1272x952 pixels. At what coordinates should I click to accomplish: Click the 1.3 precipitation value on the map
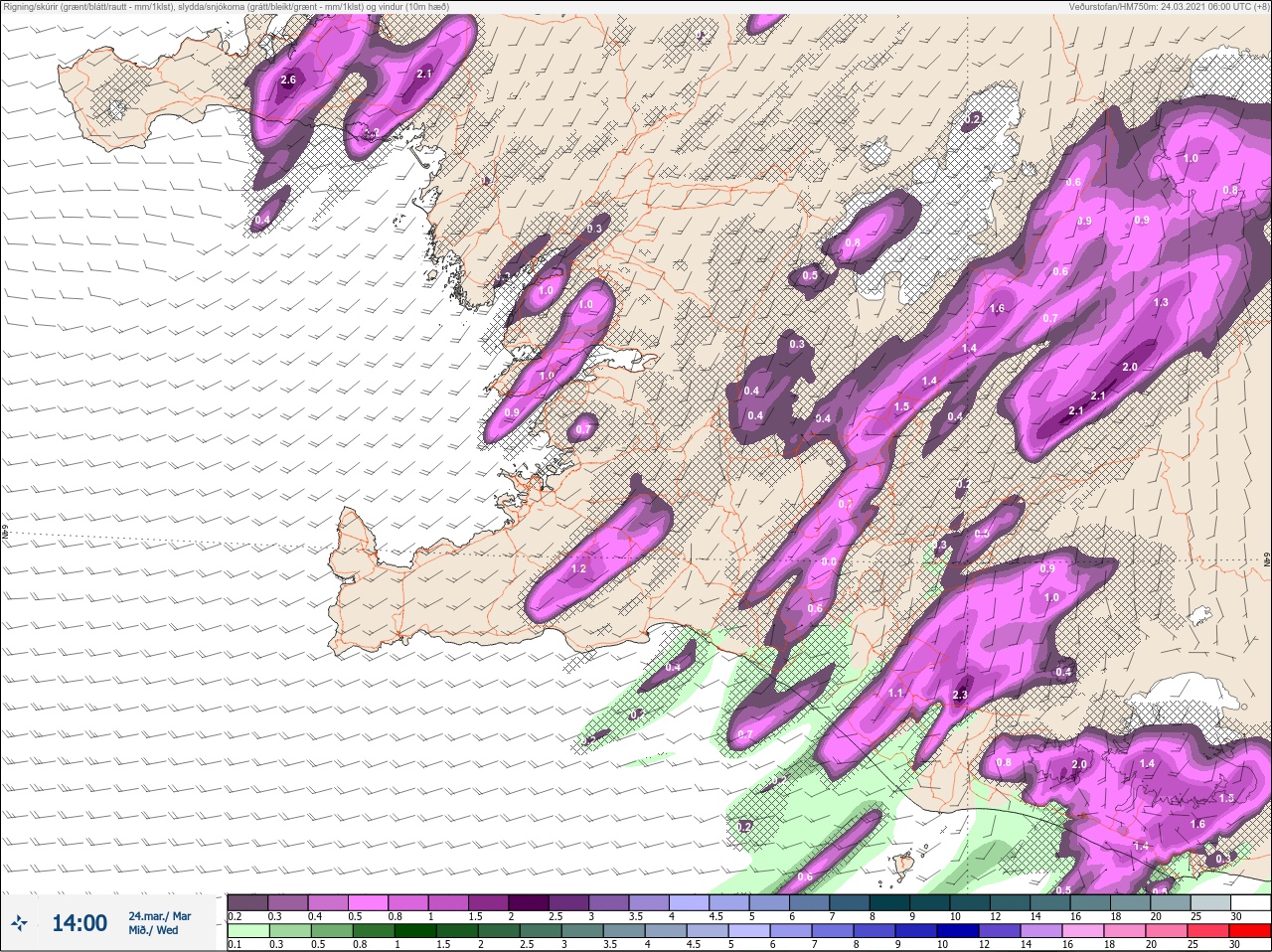tap(1161, 302)
